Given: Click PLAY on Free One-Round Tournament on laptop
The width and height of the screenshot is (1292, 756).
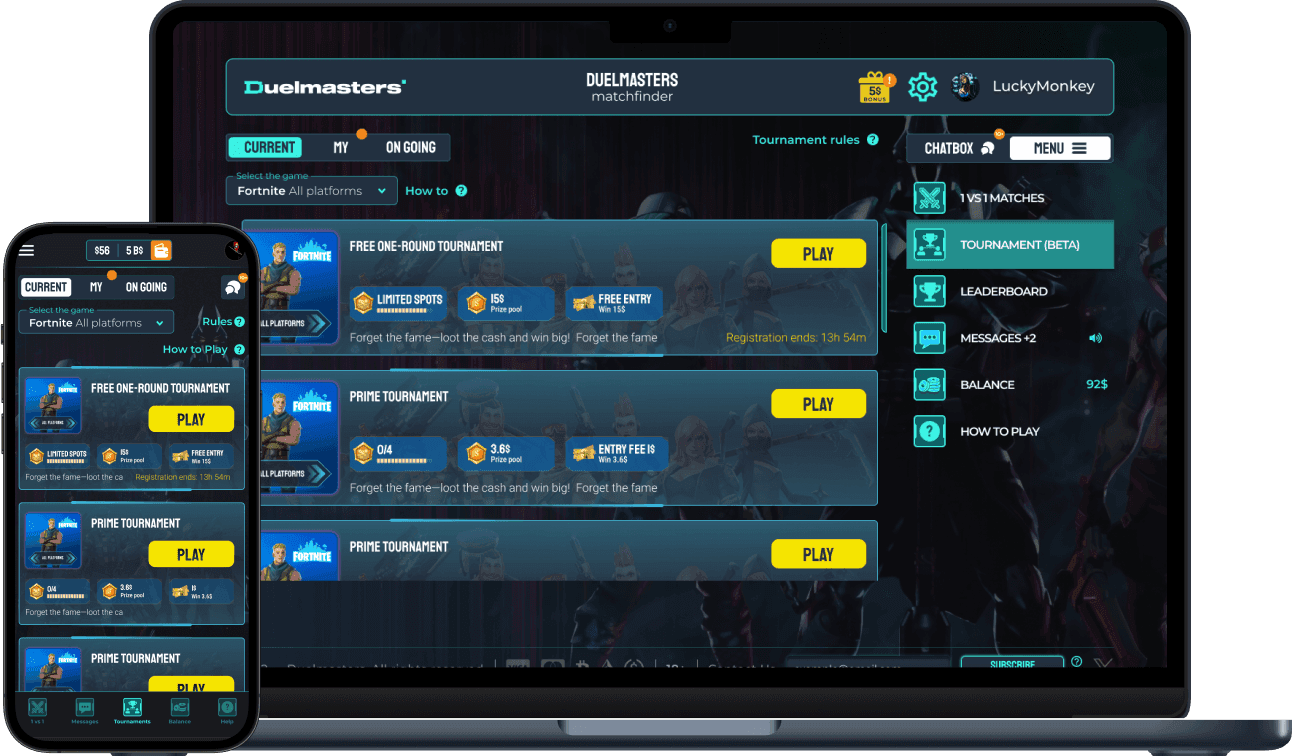Looking at the screenshot, I should click(x=818, y=254).
